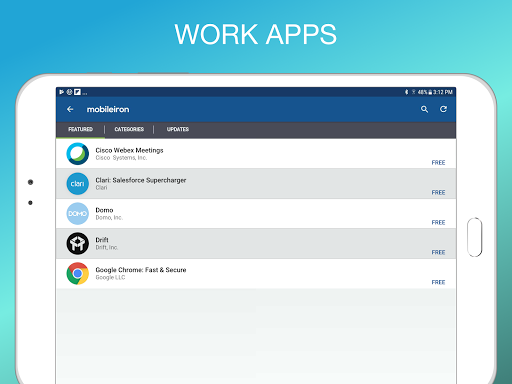Open Google Chrome: Fast & Secure title
Screen dimensions: 512x384
point(141,270)
